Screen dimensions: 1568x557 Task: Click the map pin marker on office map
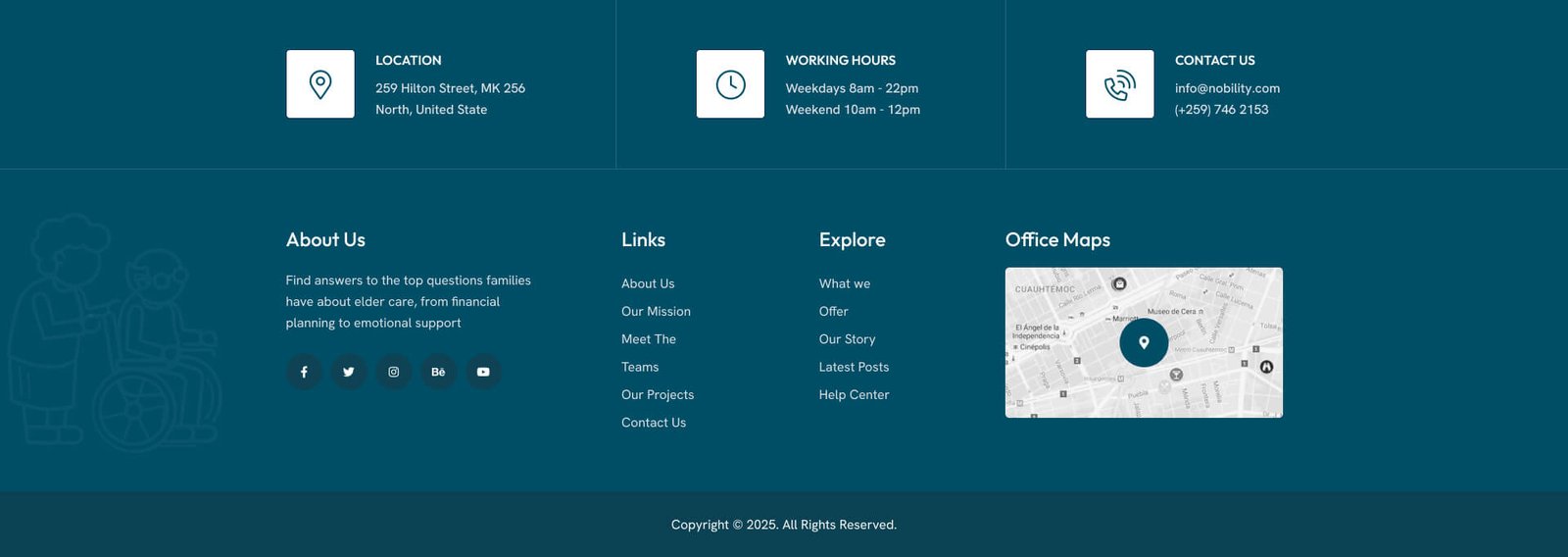coord(1144,342)
